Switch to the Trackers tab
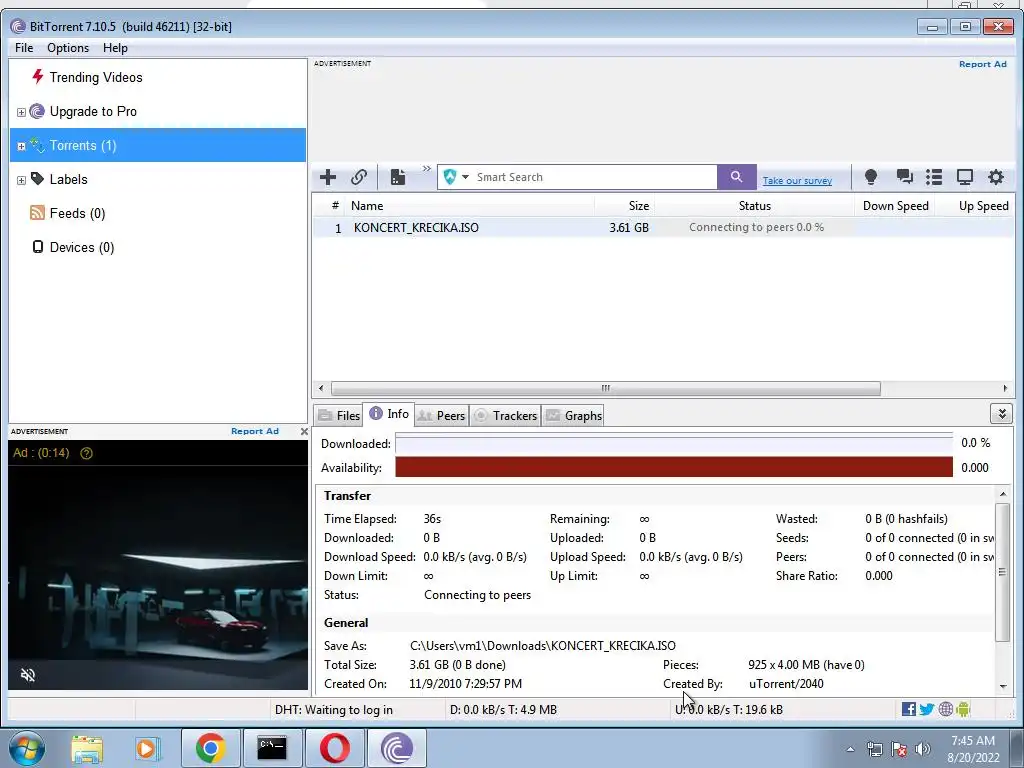Viewport: 1024px width, 768px height. point(505,415)
